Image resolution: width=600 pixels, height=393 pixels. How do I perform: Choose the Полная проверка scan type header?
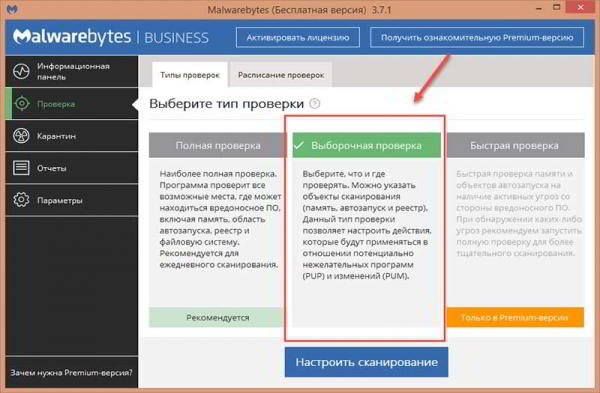click(x=217, y=145)
